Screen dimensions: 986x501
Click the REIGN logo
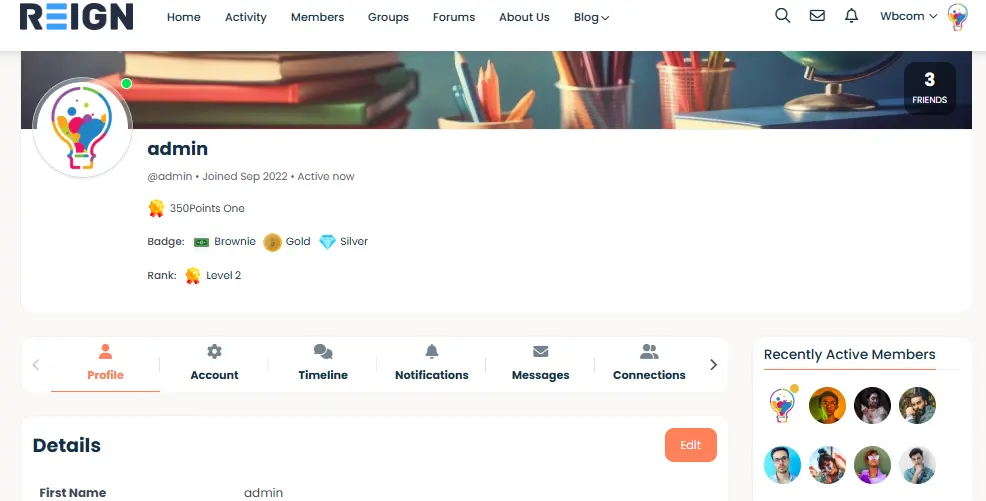click(x=76, y=17)
